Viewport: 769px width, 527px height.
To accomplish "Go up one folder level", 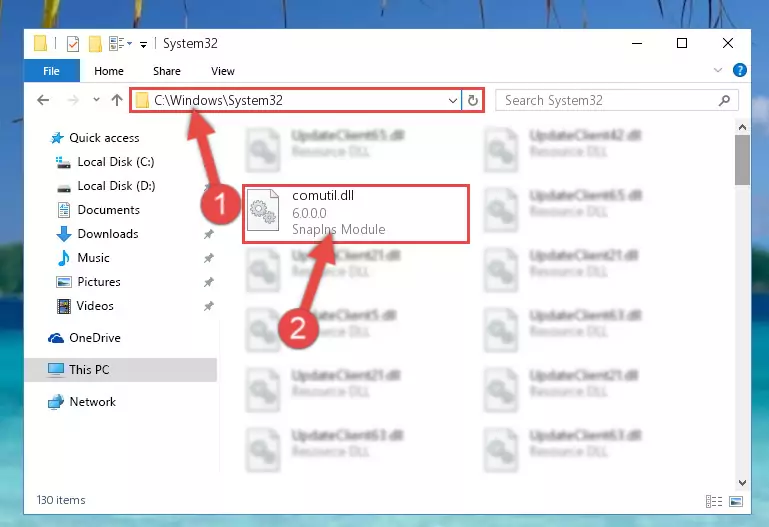I will 117,100.
